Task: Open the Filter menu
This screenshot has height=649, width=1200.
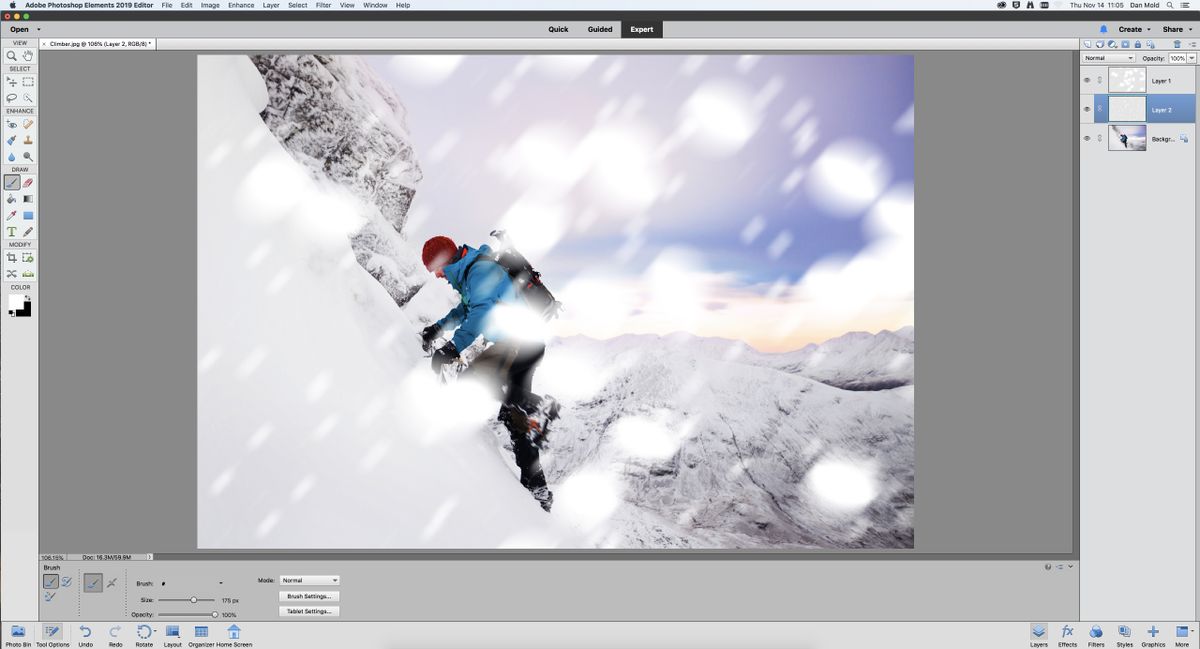Action: (x=322, y=5)
